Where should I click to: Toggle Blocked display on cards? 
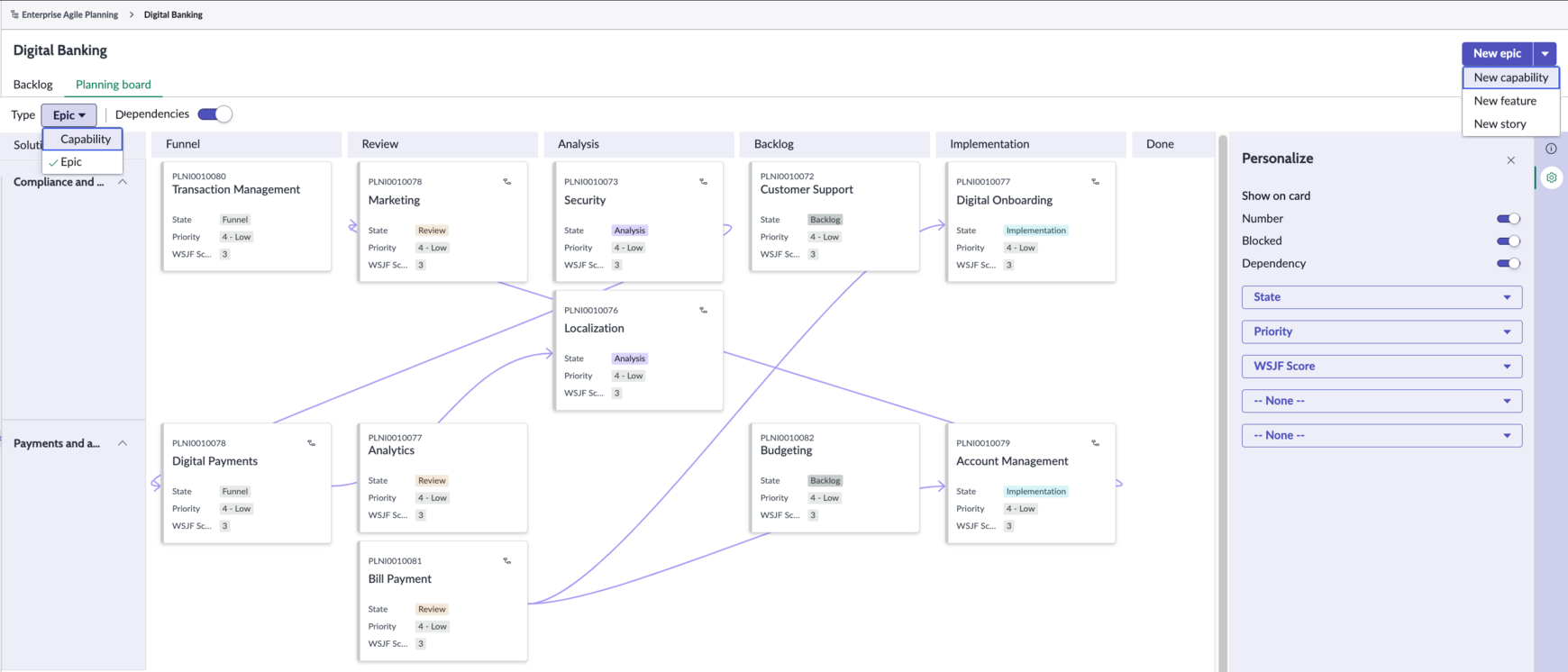coord(1509,241)
